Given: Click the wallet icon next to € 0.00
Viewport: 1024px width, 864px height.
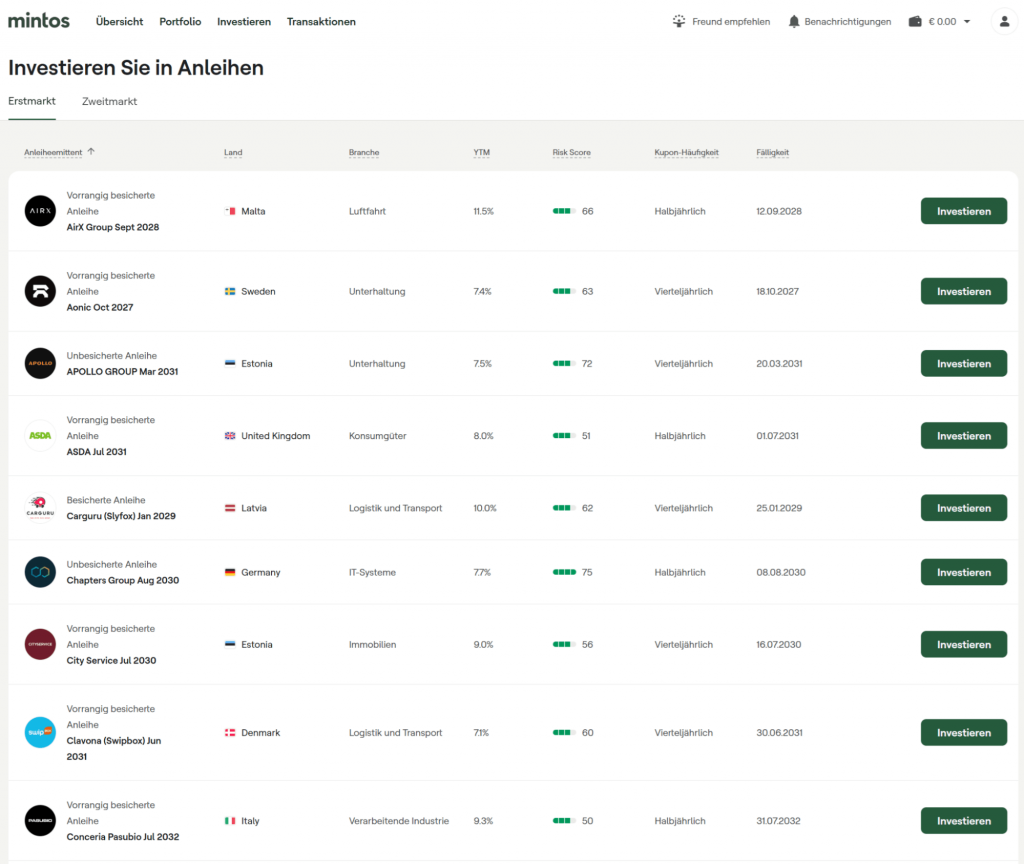Looking at the screenshot, I should (x=915, y=22).
